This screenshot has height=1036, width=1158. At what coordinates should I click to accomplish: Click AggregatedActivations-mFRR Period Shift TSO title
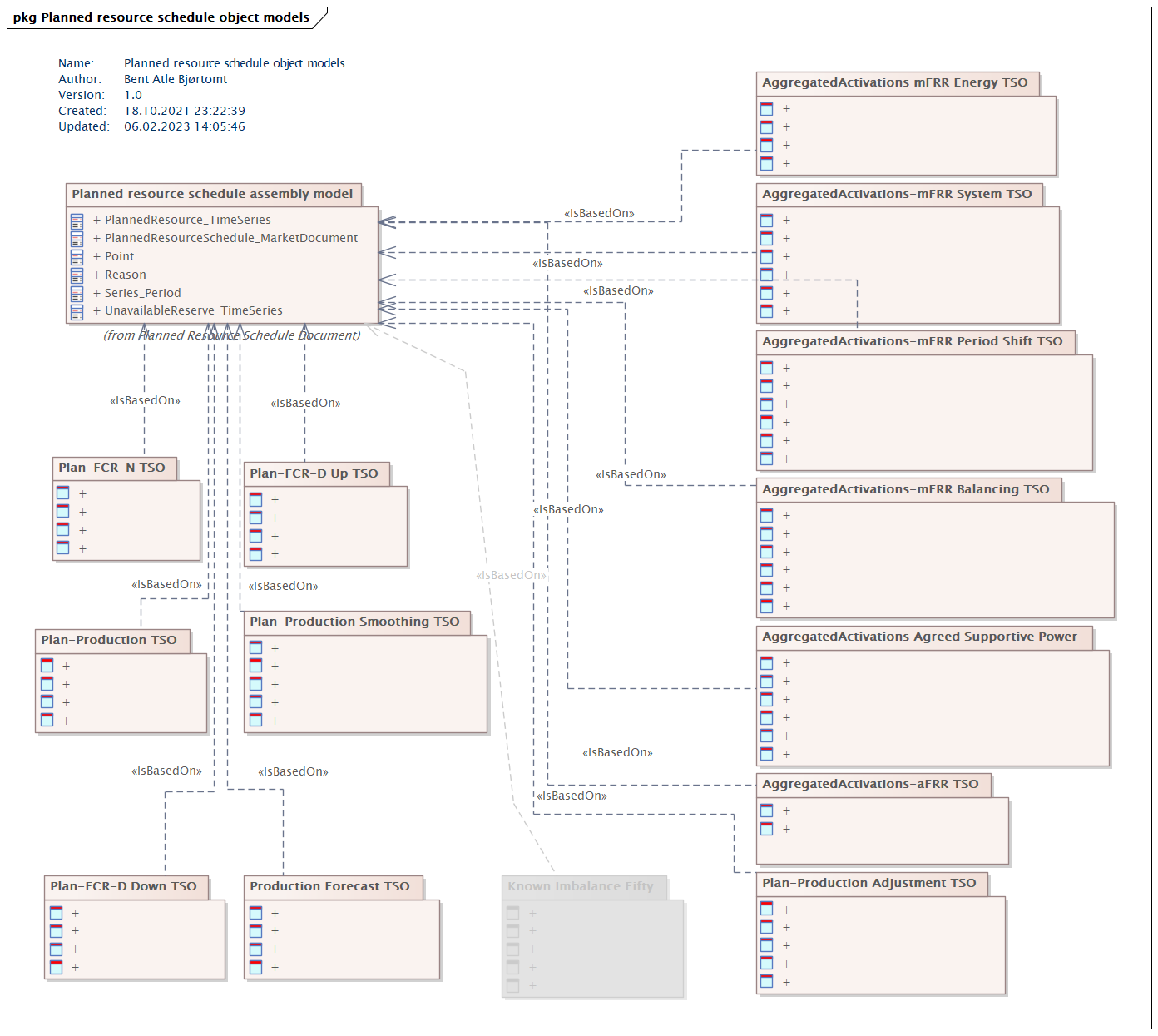pos(913,341)
